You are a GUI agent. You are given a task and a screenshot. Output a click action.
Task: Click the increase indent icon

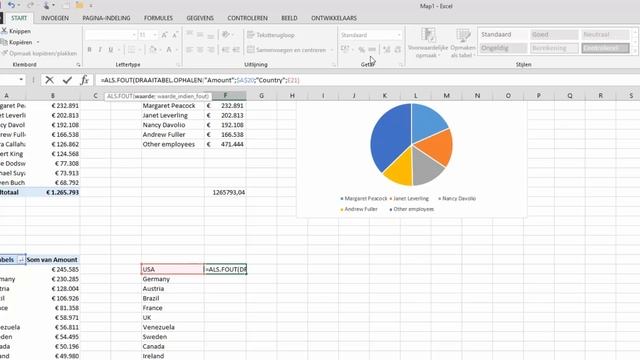pyautogui.click(x=236, y=50)
